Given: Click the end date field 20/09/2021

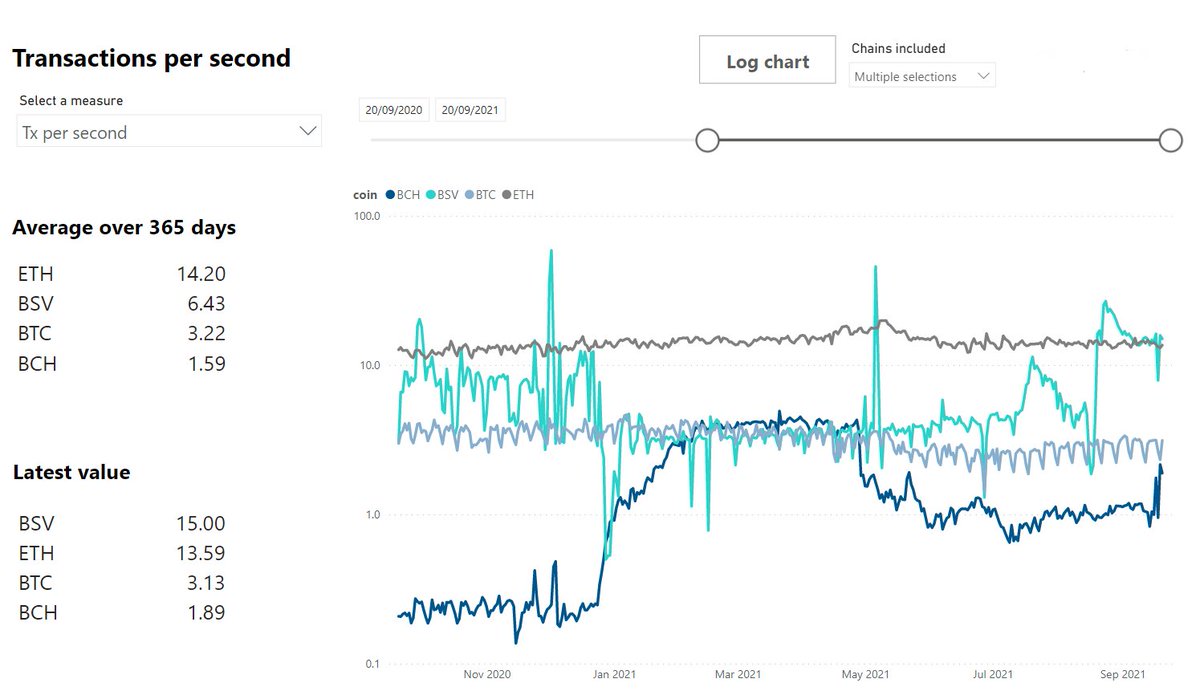Looking at the screenshot, I should (471, 110).
